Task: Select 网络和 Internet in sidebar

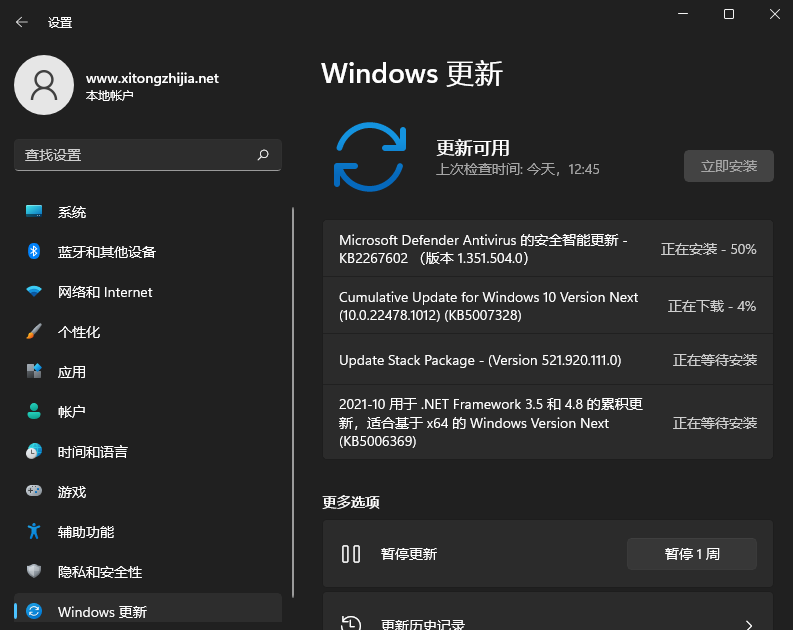Action: click(x=148, y=292)
